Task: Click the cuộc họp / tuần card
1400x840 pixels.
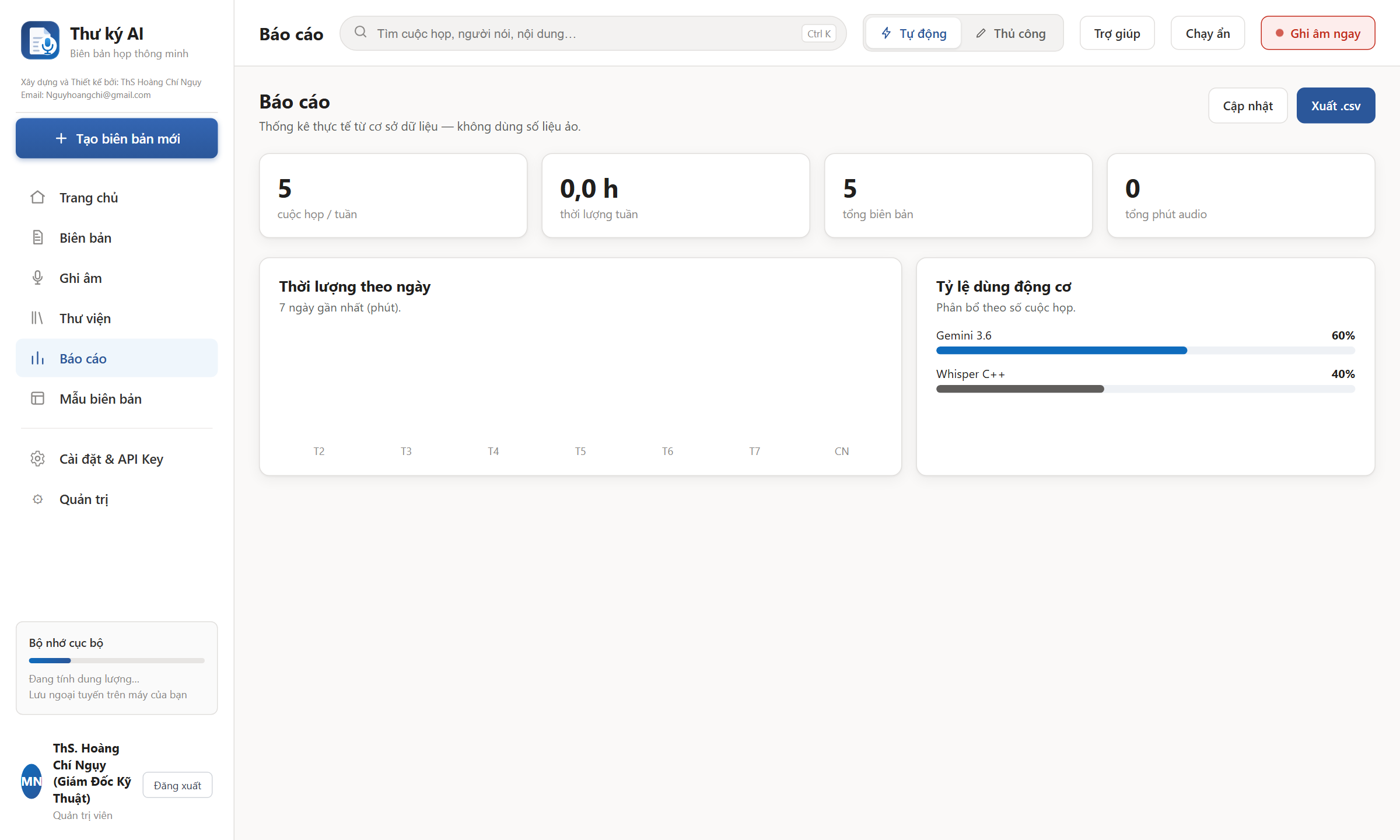Action: [x=393, y=195]
